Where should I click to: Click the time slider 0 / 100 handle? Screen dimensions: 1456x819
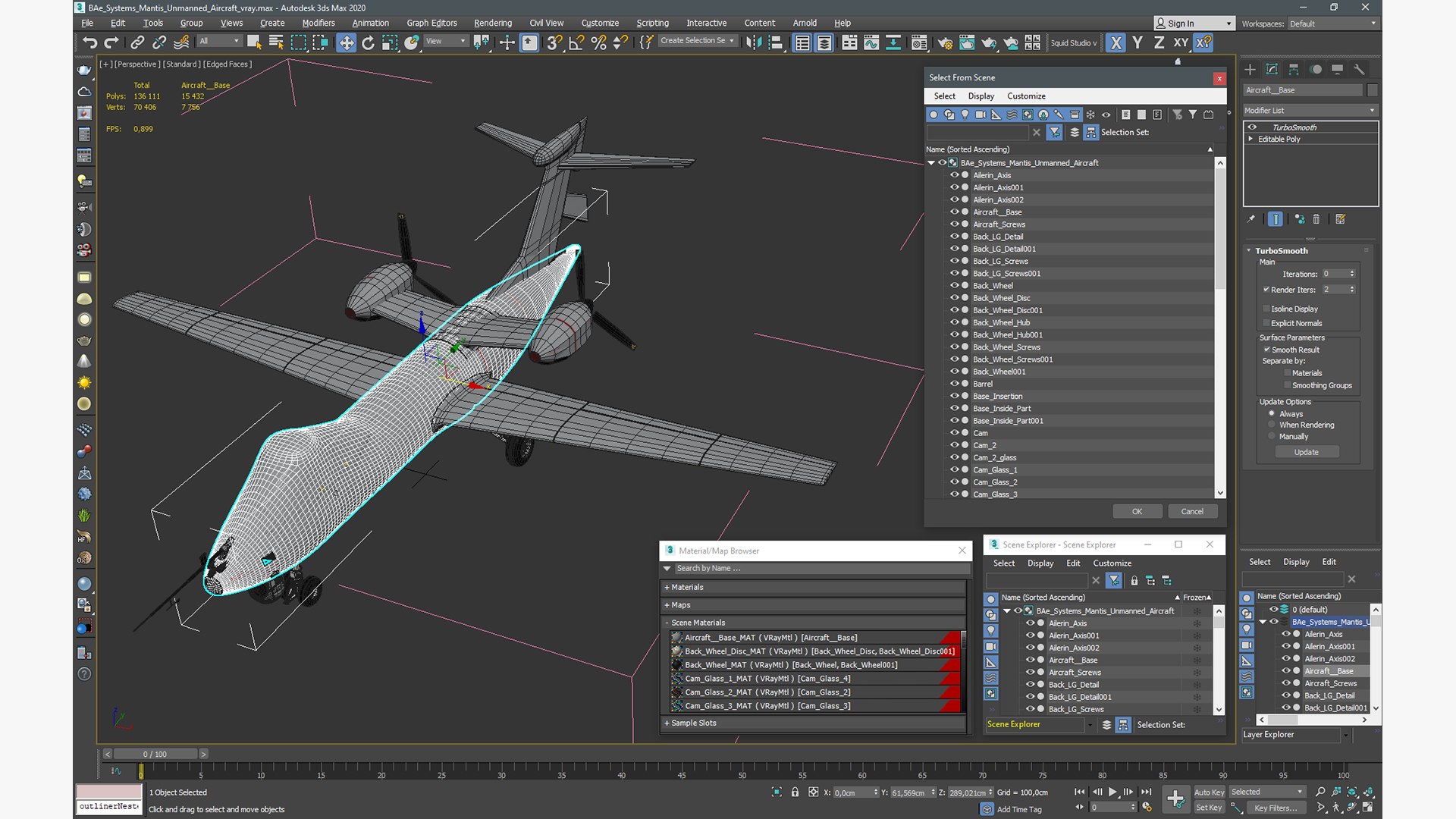pos(155,754)
